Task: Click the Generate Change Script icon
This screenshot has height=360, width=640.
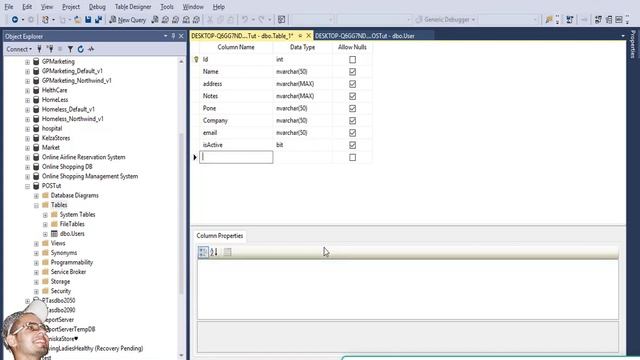Action: (570, 20)
